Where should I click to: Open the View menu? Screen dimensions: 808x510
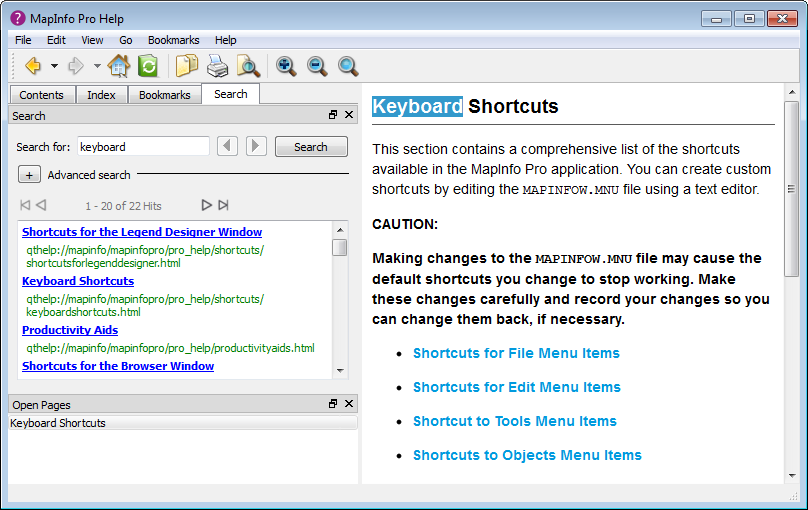tap(92, 40)
